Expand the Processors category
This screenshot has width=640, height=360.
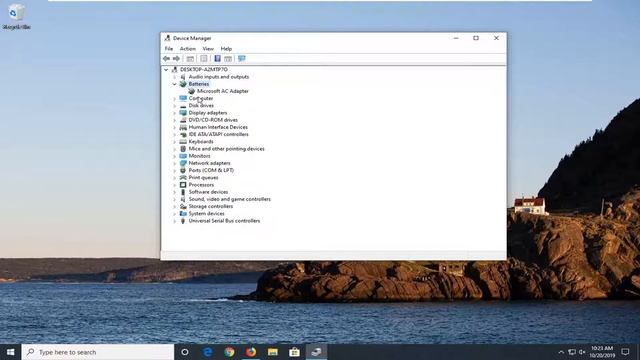175,185
